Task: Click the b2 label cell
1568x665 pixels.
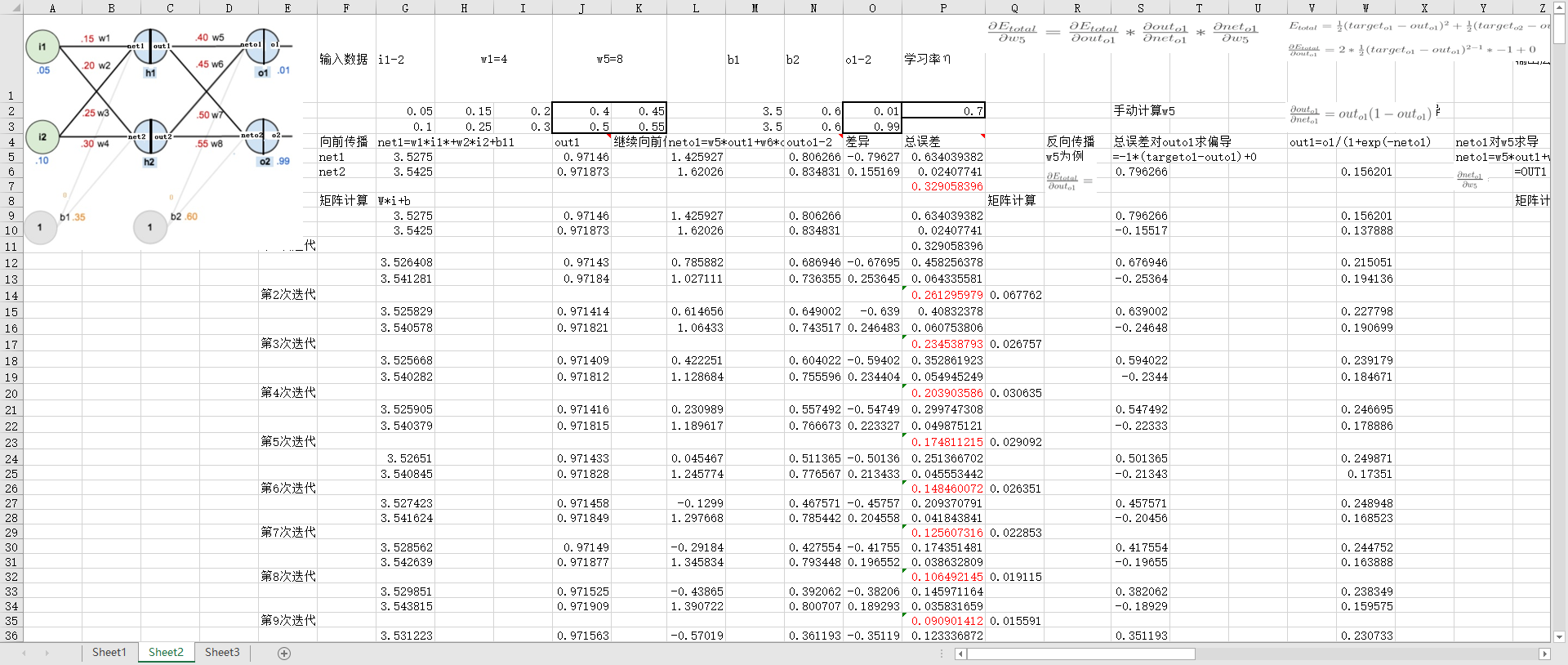Action: point(813,59)
